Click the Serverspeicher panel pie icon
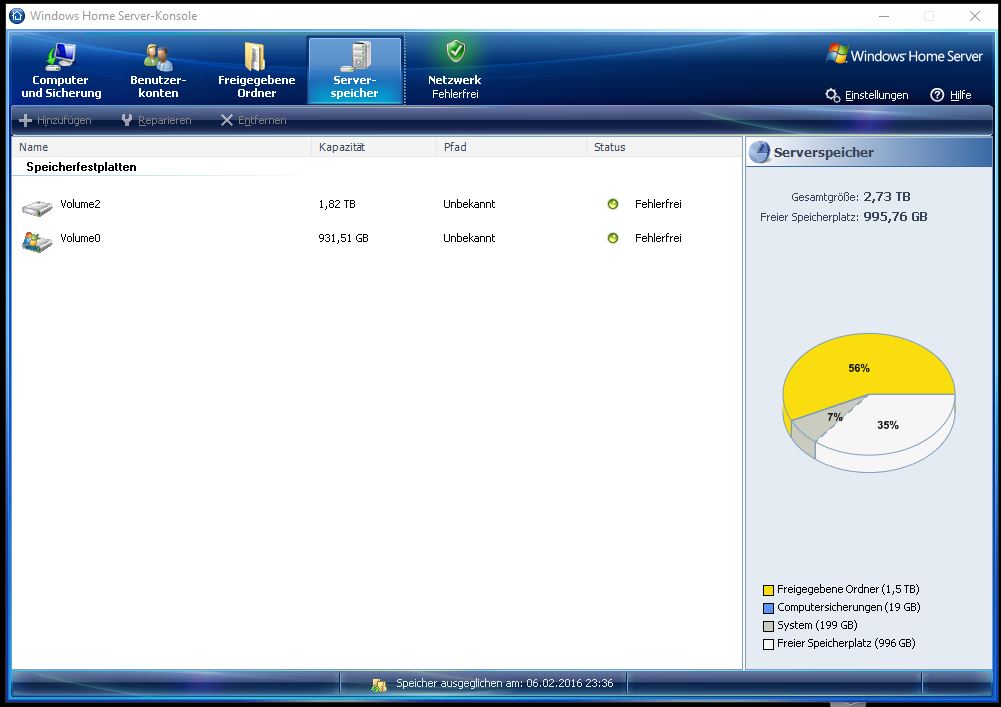This screenshot has width=1001, height=707. click(760, 152)
